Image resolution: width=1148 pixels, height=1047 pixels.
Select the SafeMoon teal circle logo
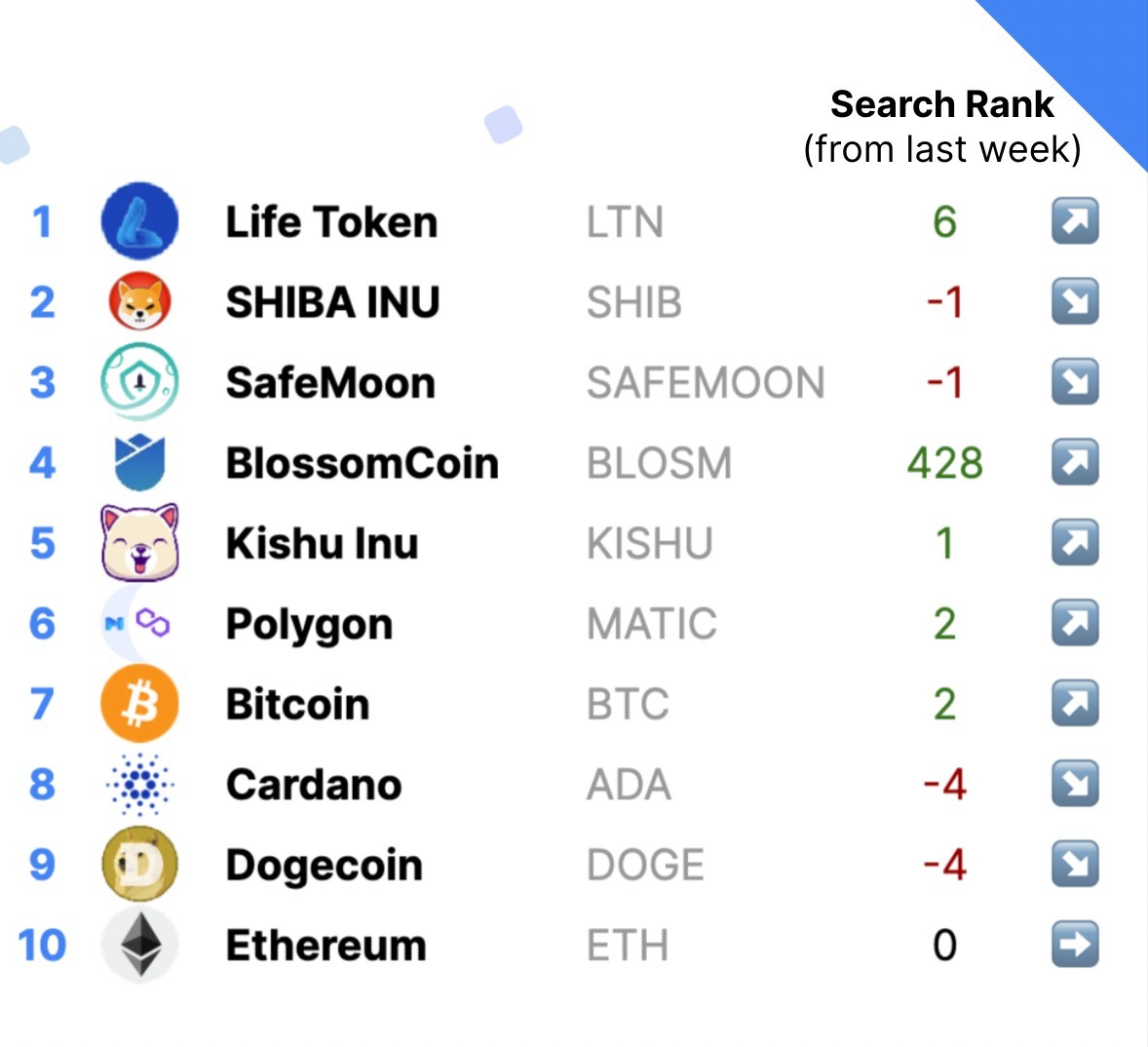tap(139, 381)
